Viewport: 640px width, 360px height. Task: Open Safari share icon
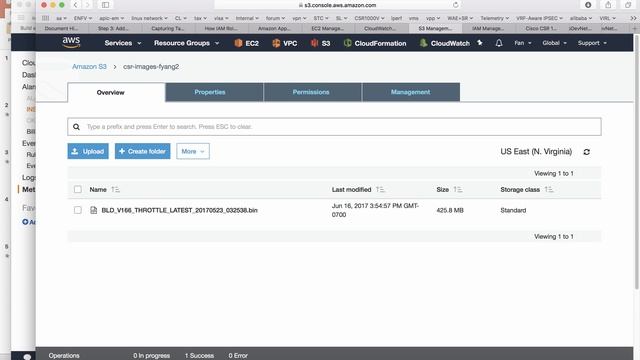pos(608,5)
